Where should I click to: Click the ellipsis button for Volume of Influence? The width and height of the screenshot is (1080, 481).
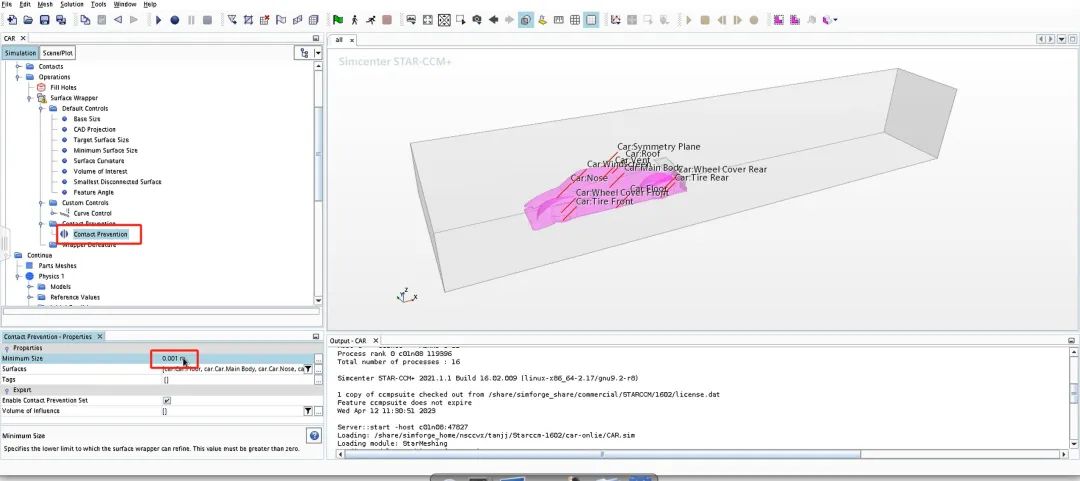point(318,411)
